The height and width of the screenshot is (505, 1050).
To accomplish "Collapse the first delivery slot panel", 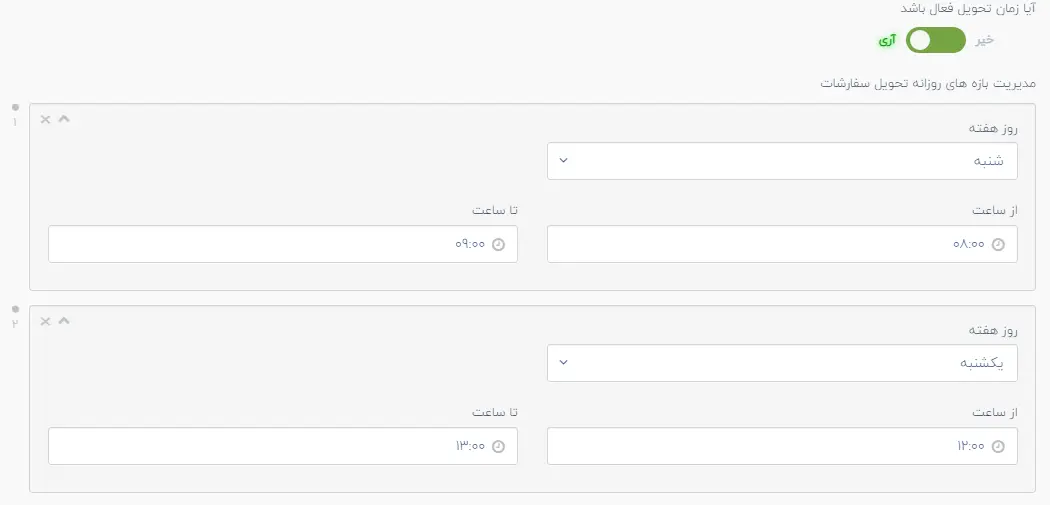I will (64, 119).
